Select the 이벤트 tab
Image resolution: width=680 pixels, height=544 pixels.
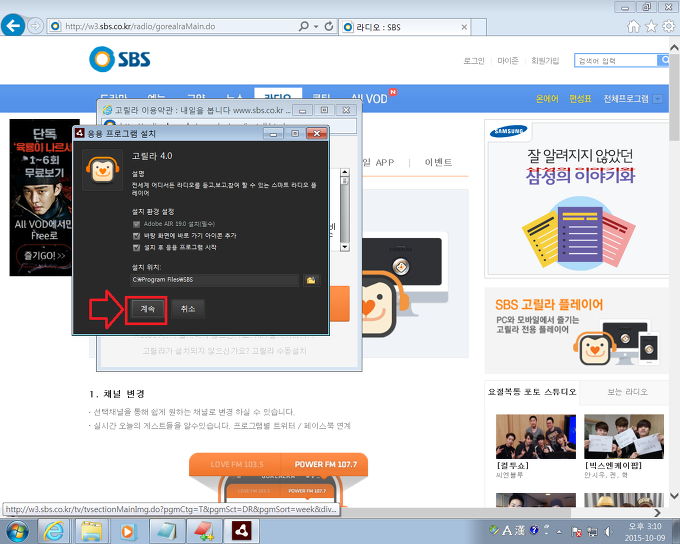click(438, 162)
